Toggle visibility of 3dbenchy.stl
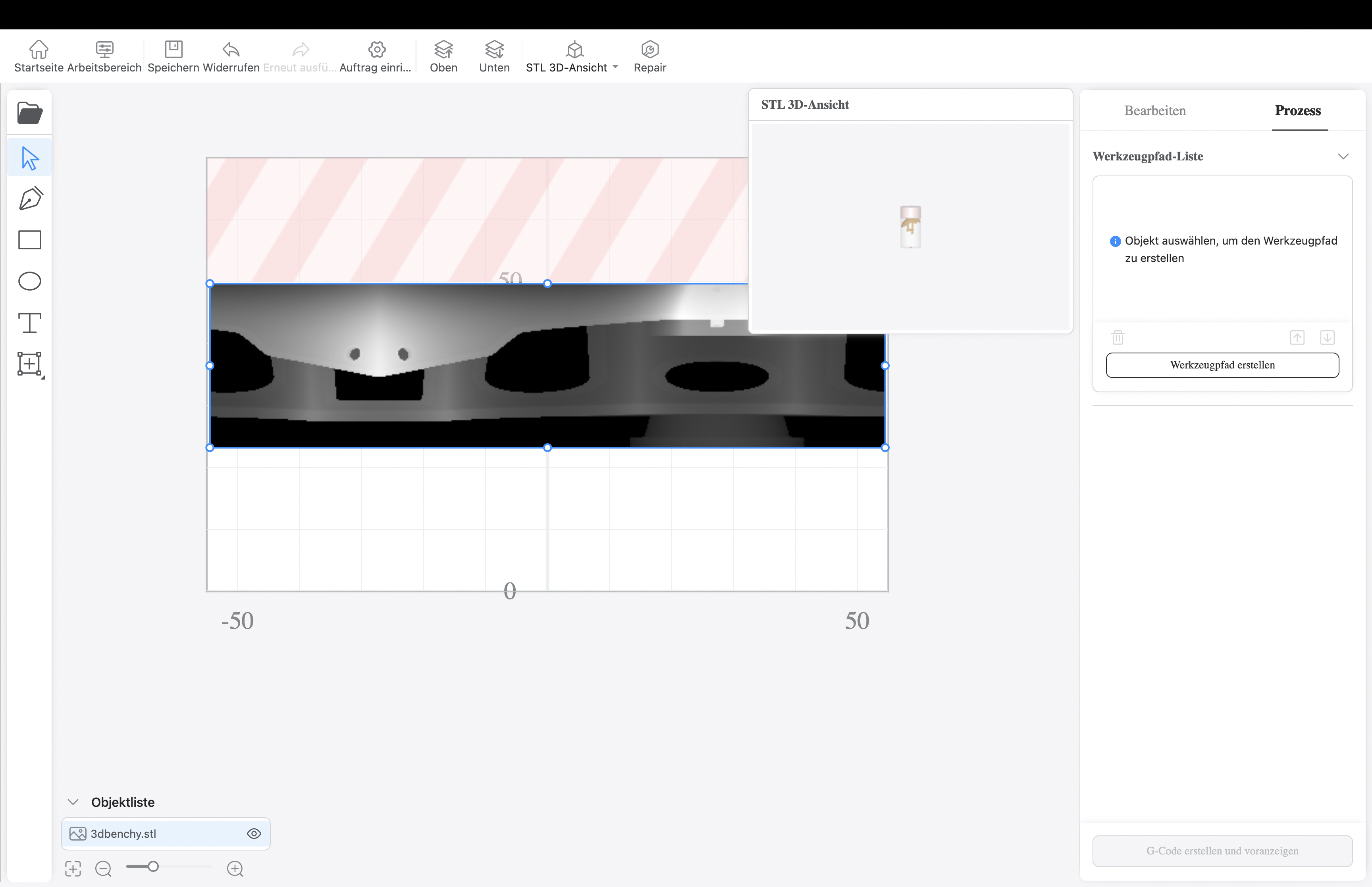Viewport: 1372px width, 887px height. pos(254,833)
